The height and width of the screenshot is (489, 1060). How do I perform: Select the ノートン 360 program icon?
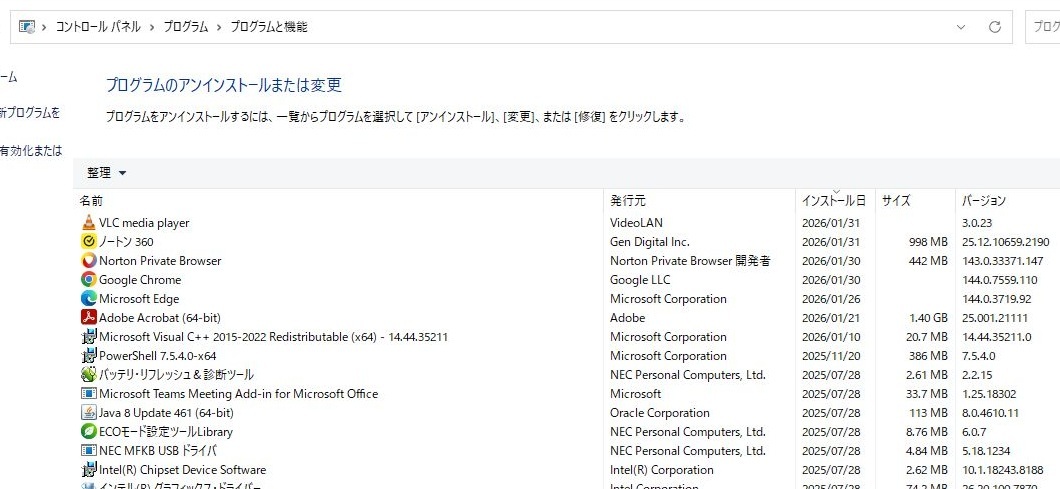(x=89, y=242)
